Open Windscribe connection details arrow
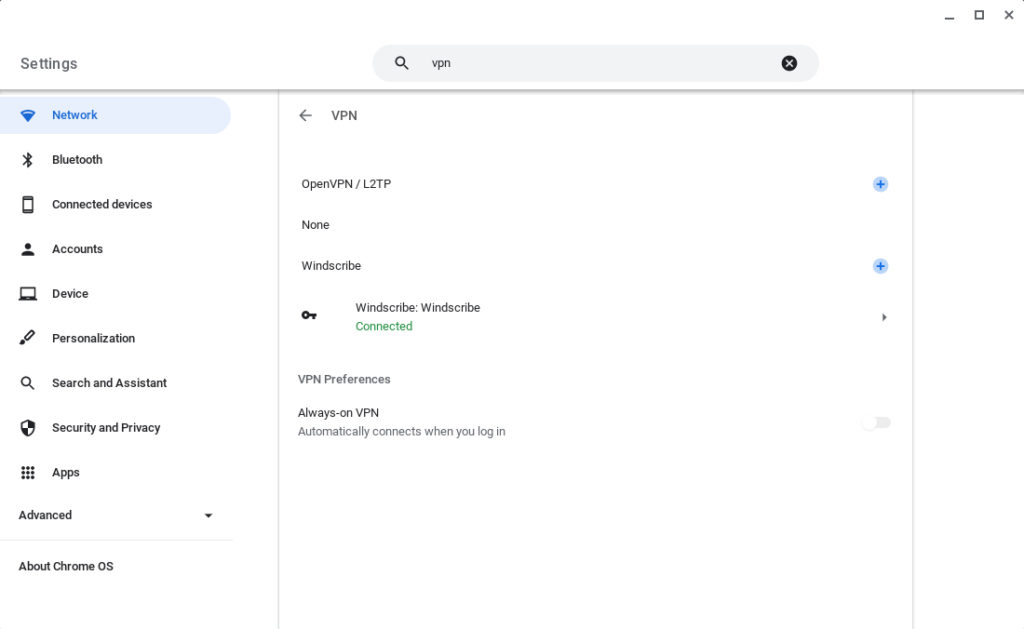The height and width of the screenshot is (629, 1024). (884, 317)
